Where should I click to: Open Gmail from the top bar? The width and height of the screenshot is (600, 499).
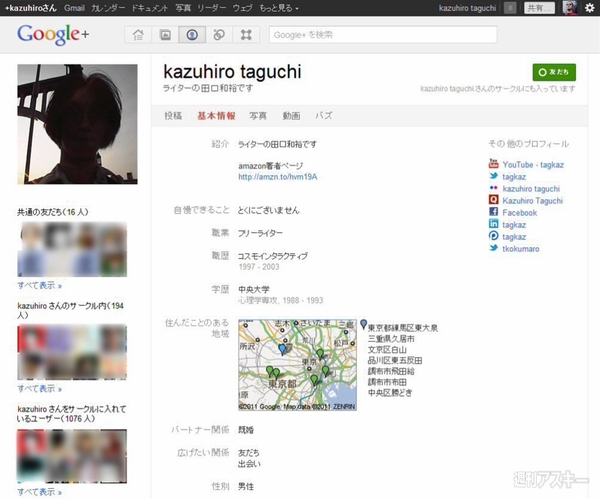(x=74, y=8)
